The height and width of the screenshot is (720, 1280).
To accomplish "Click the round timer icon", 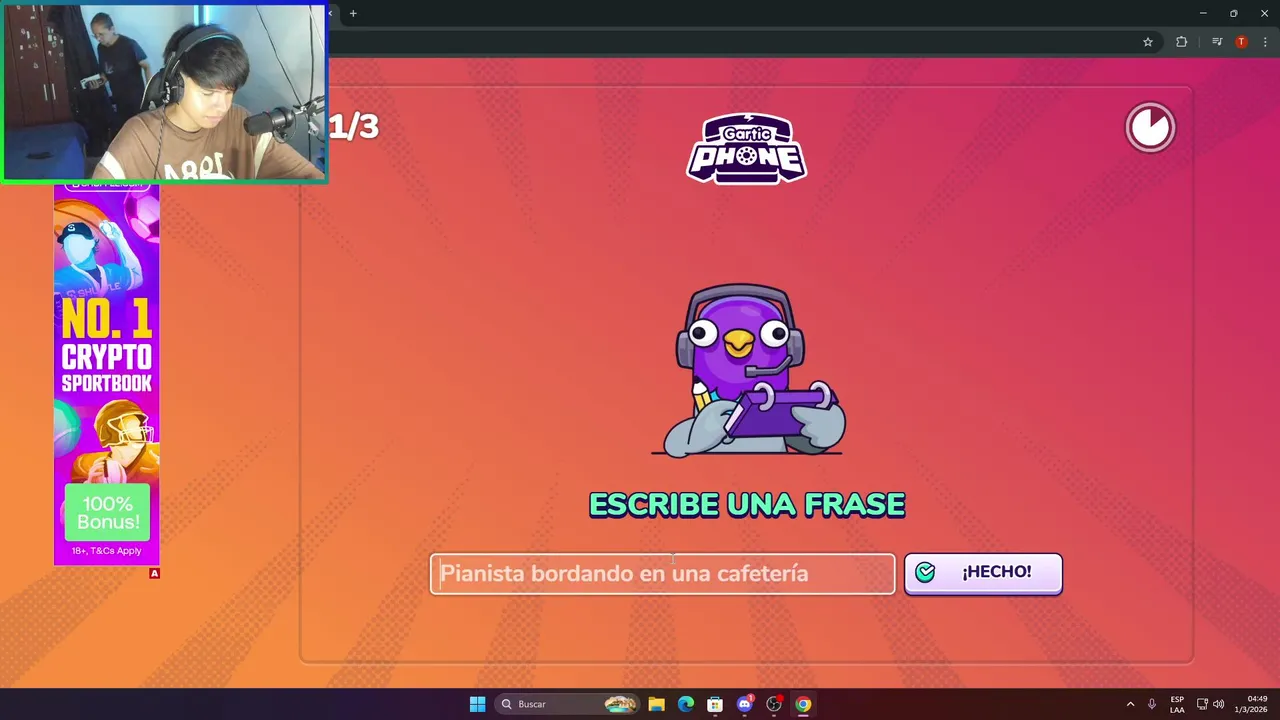I will coord(1150,127).
